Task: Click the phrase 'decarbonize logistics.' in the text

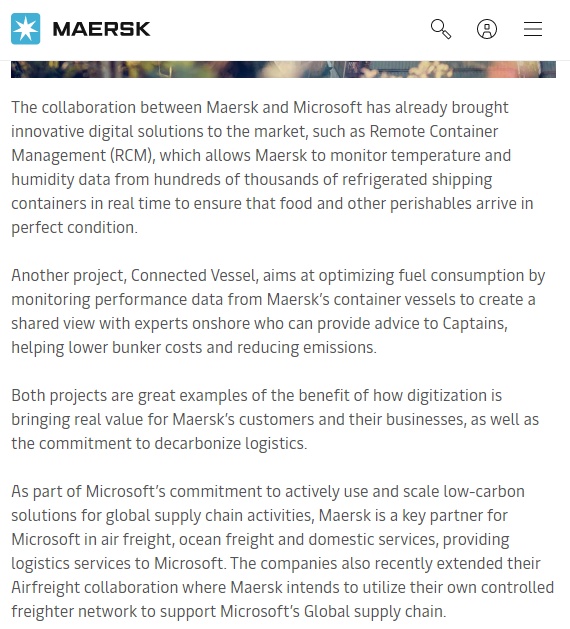Action: click(x=231, y=444)
